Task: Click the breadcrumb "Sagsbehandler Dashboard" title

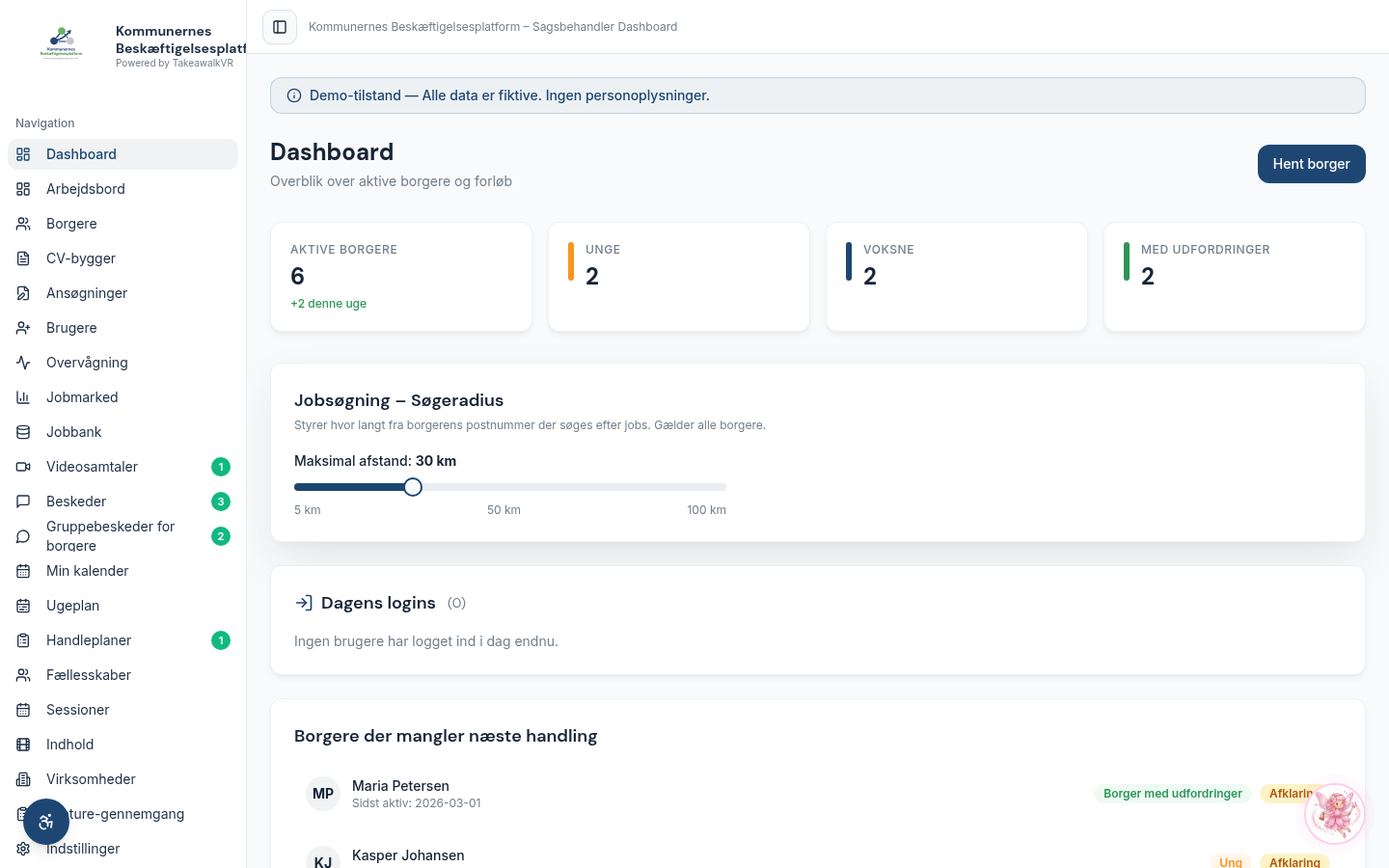Action: pos(605,27)
